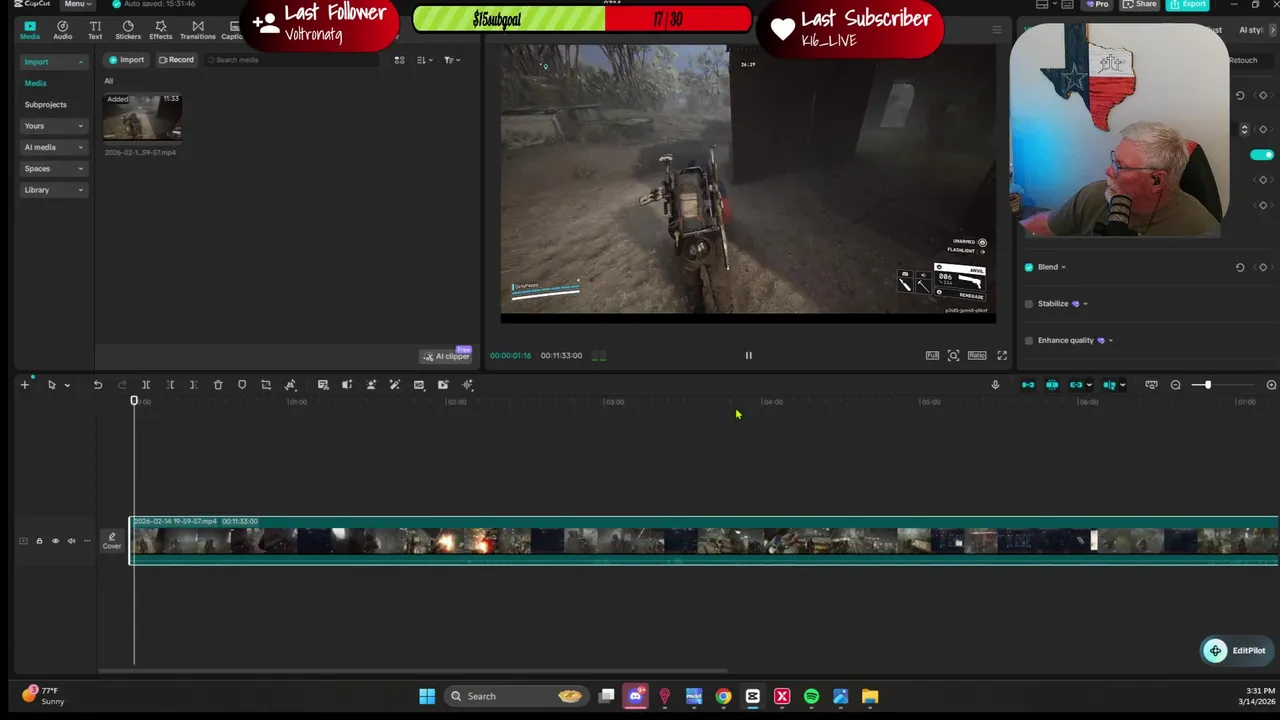Open the Transitions tab
This screenshot has height=720, width=1280.
click(198, 30)
